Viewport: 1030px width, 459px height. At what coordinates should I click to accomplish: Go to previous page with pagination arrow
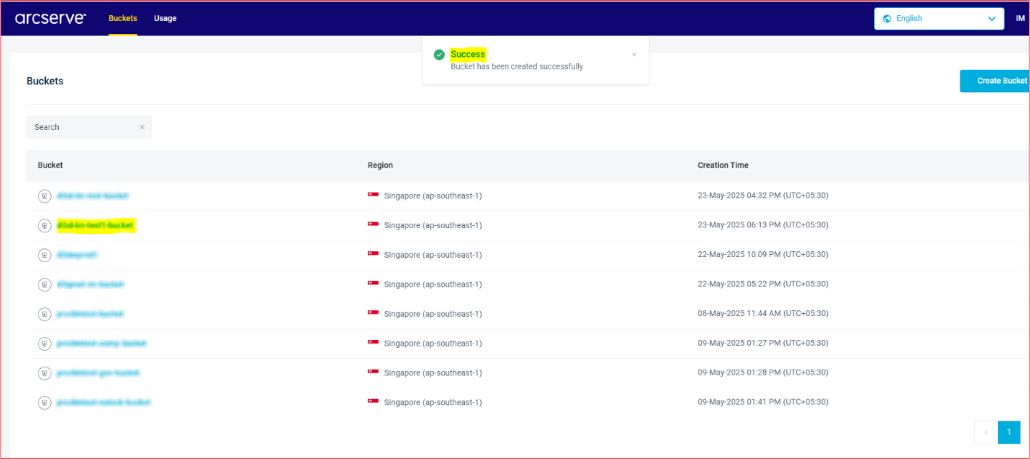(985, 432)
